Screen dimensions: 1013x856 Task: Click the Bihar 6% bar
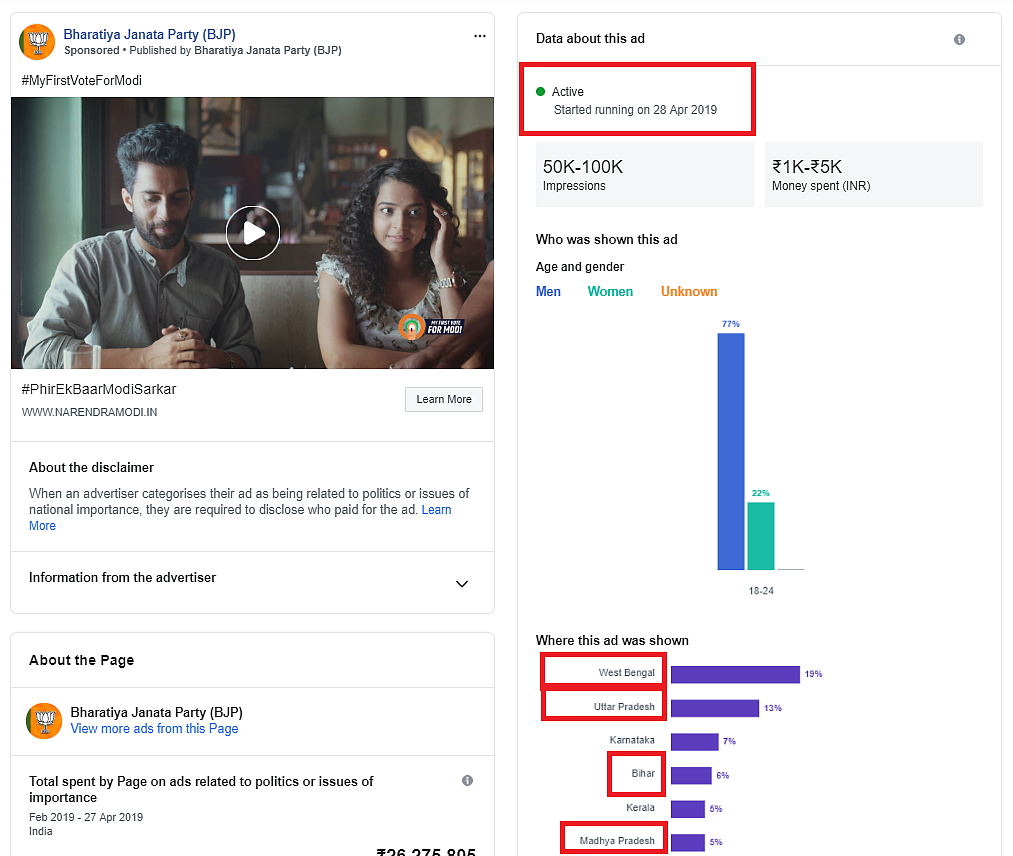click(691, 775)
